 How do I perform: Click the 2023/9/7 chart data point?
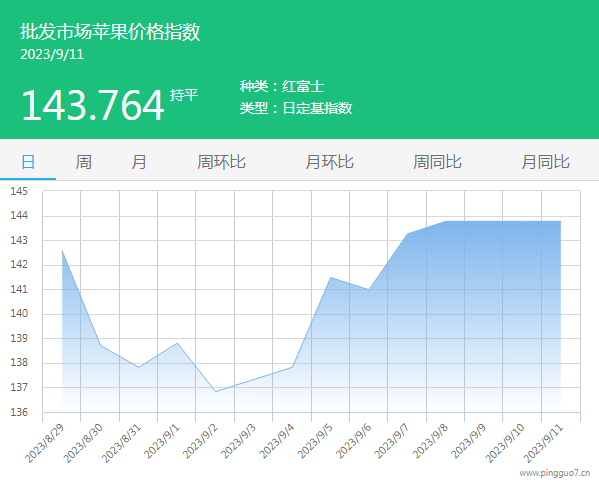pos(407,234)
